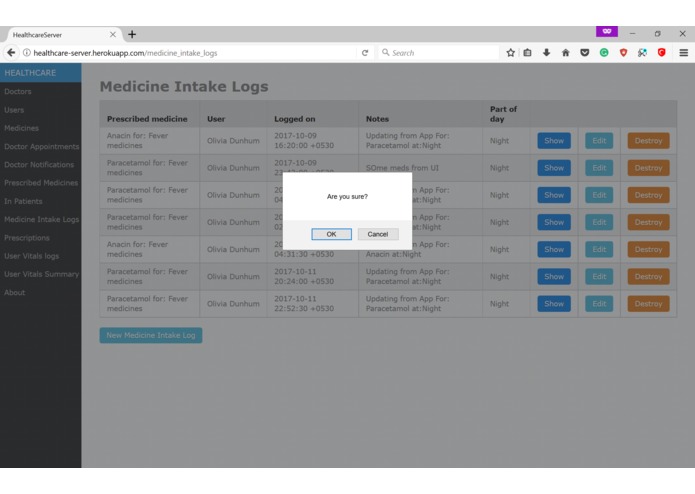Destroy the 16:20:00 Anacin log
This screenshot has width=695, height=494.
[x=648, y=140]
